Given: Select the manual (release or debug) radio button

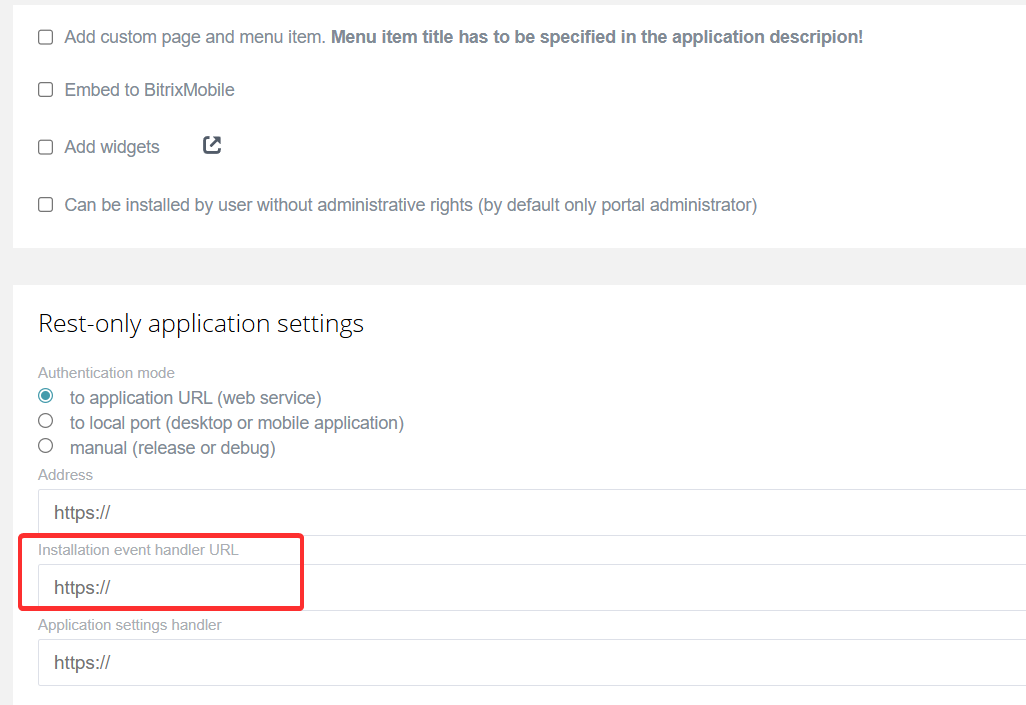Looking at the screenshot, I should coord(46,446).
